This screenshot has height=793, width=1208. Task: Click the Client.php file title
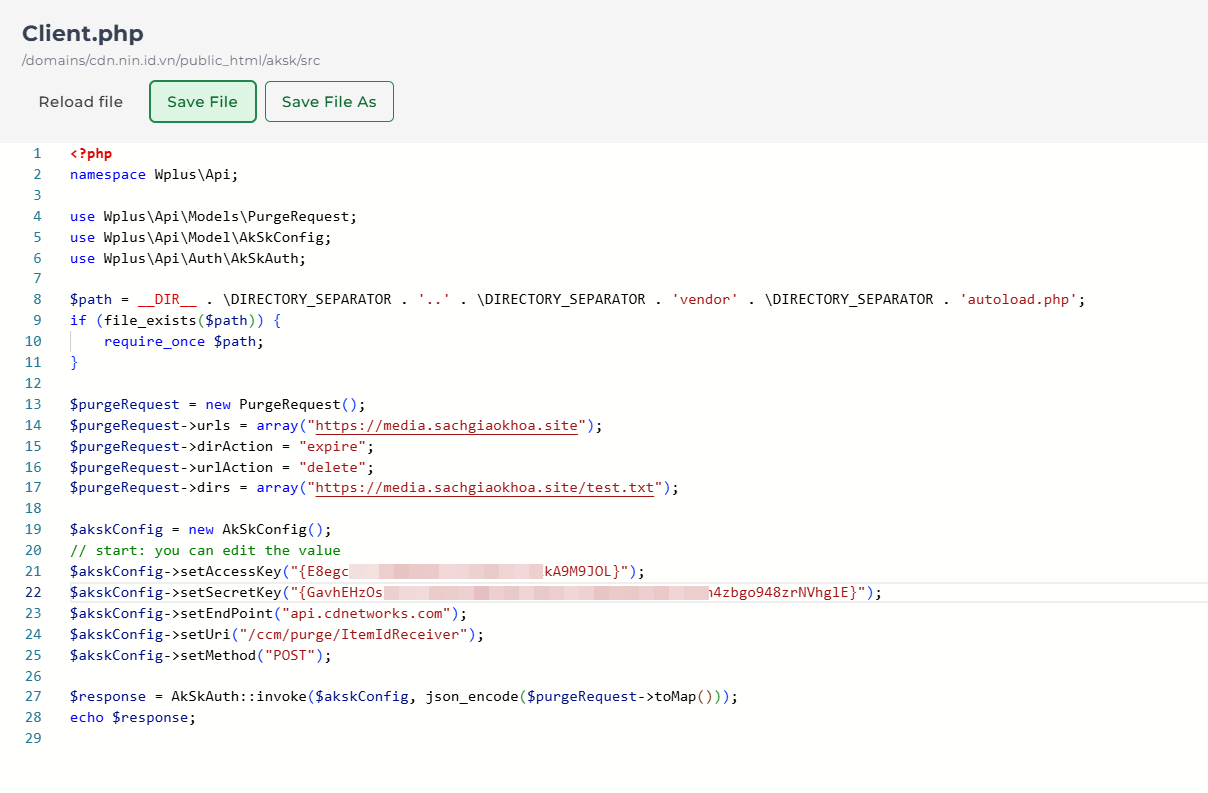83,33
